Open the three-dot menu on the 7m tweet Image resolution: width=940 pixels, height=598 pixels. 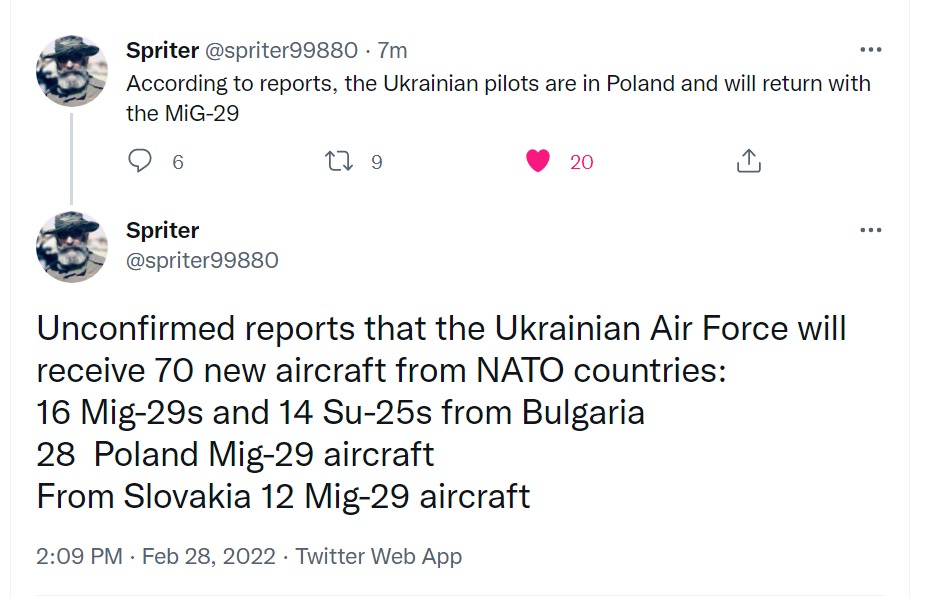(870, 50)
